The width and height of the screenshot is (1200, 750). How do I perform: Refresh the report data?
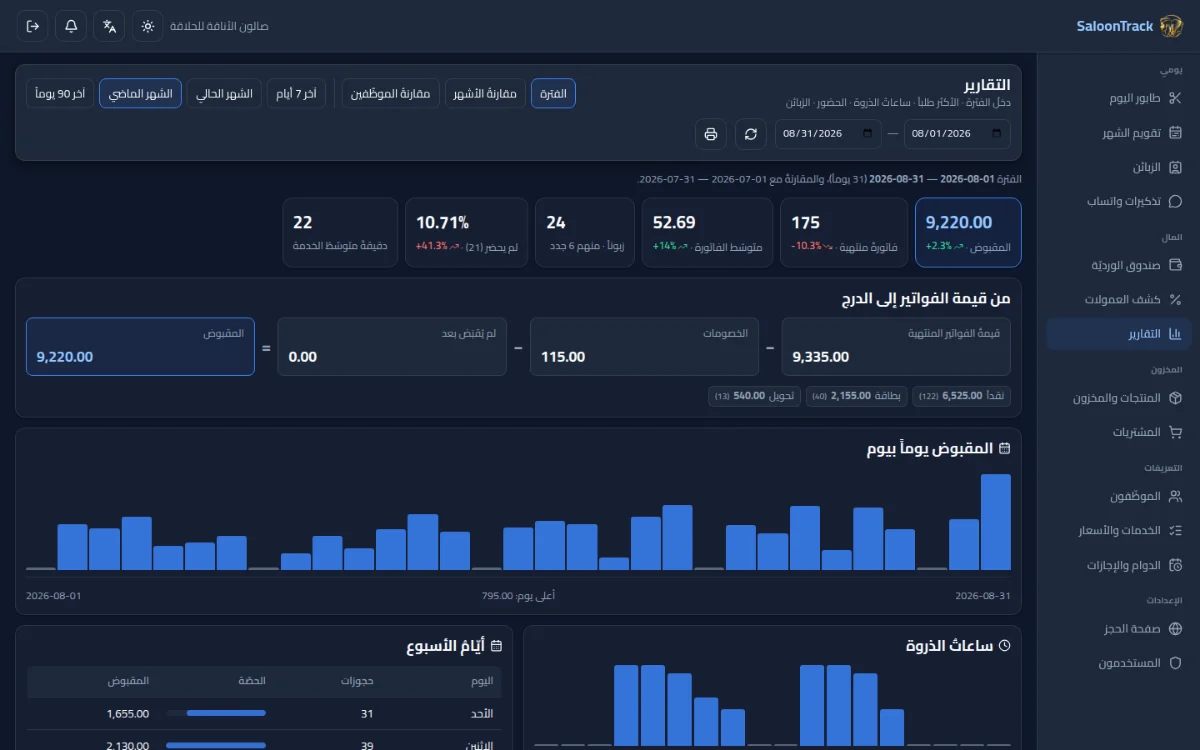pos(751,133)
